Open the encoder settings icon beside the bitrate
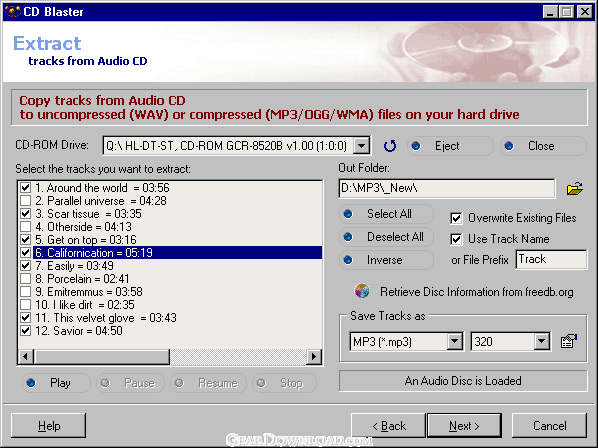 pos(569,341)
